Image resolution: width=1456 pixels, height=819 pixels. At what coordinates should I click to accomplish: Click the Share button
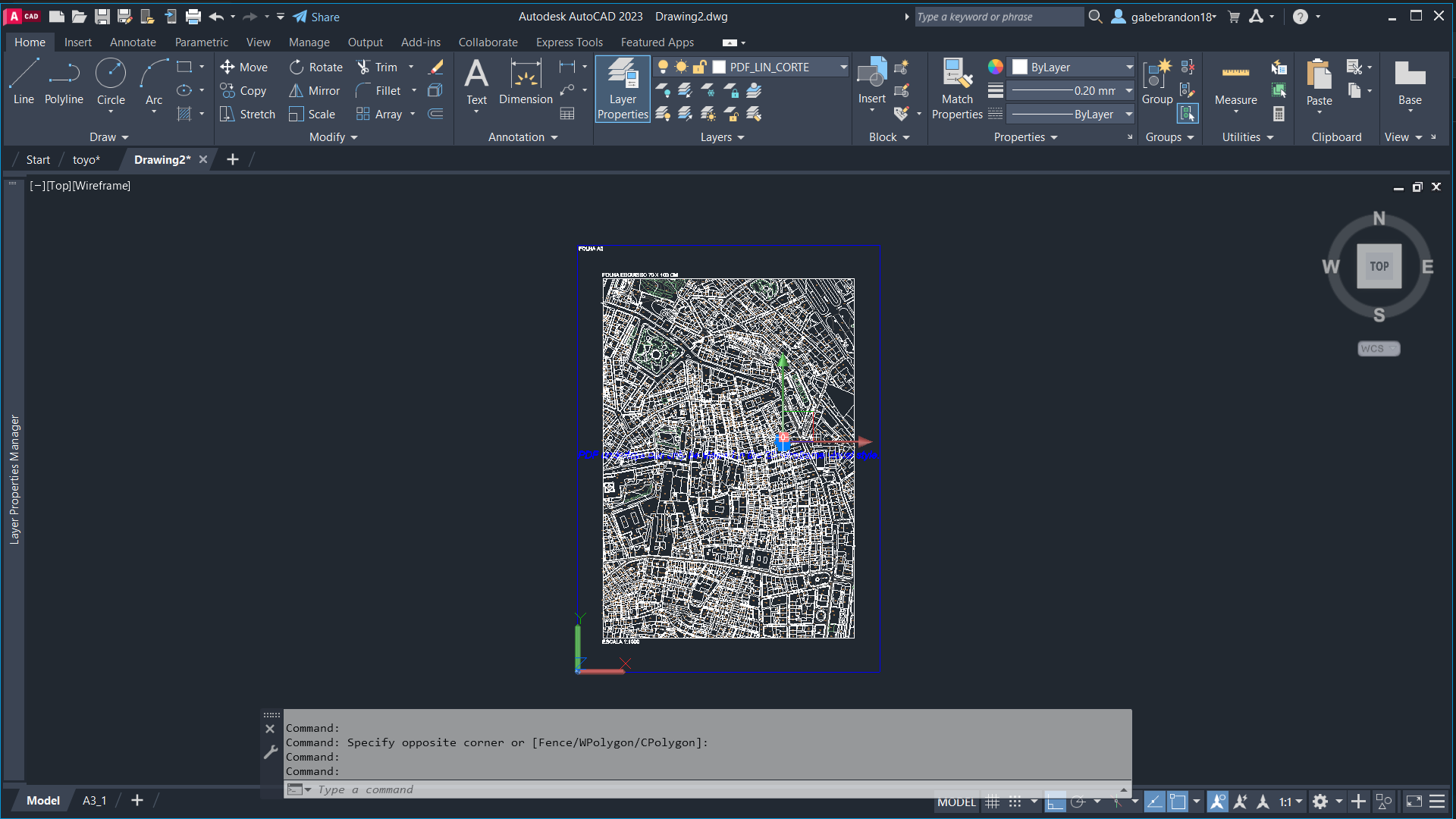tap(316, 17)
